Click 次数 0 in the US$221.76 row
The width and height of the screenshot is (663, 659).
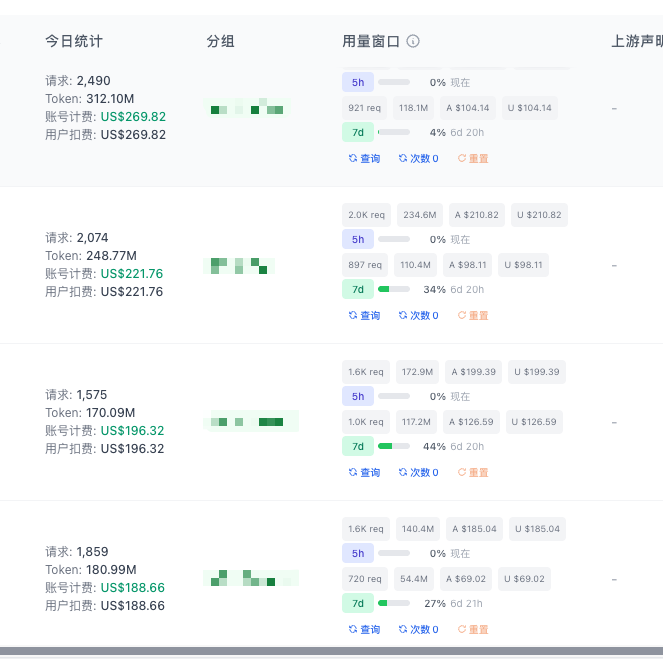click(x=418, y=315)
